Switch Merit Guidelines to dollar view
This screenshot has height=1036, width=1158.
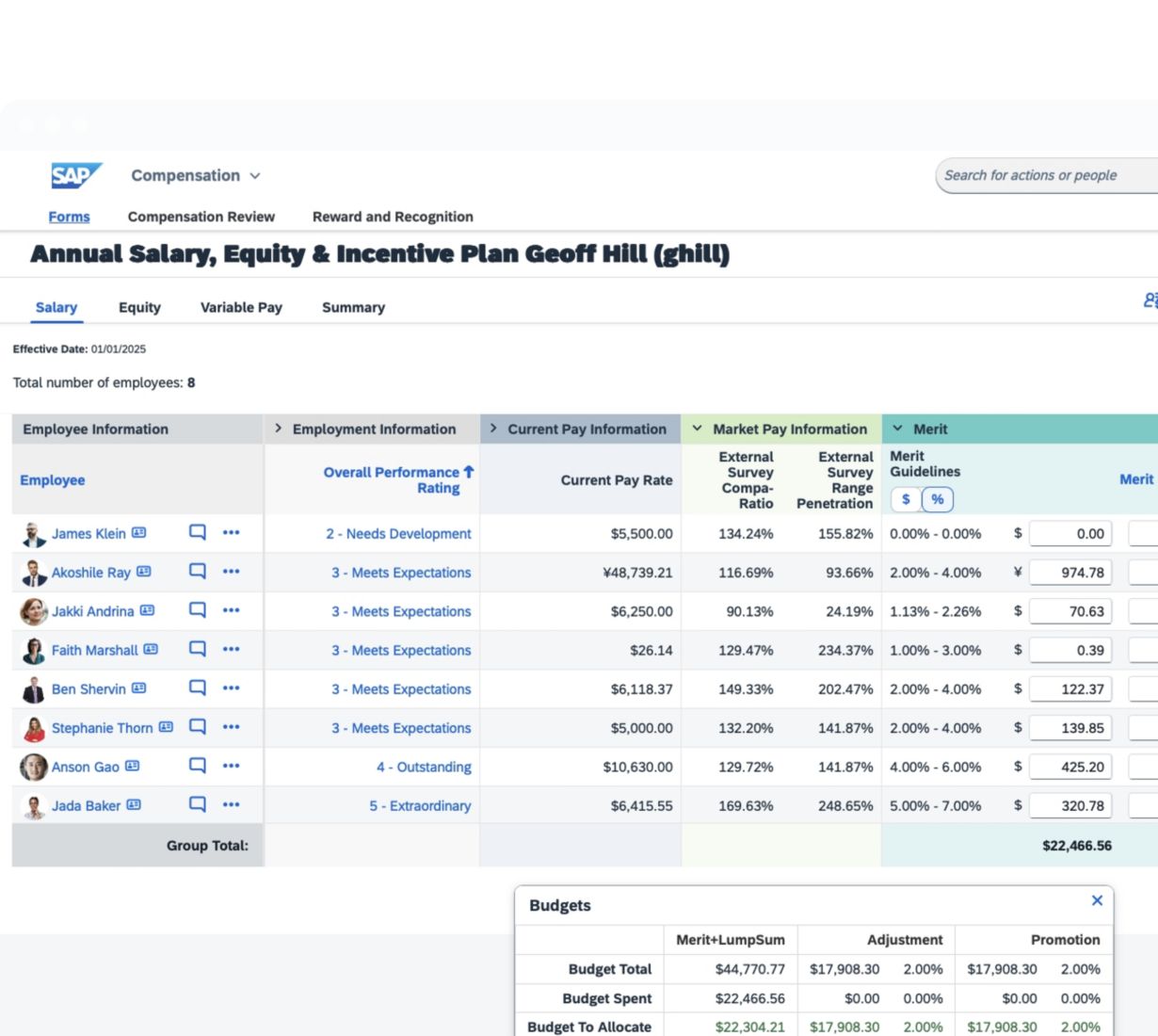[906, 499]
